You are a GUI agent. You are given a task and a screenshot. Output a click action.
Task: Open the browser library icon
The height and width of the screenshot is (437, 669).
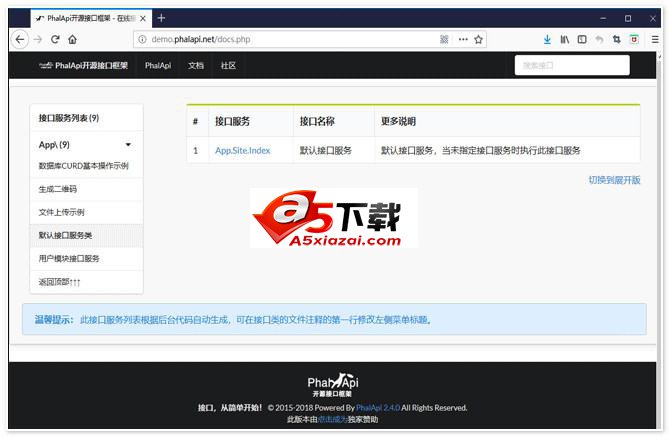(x=564, y=39)
